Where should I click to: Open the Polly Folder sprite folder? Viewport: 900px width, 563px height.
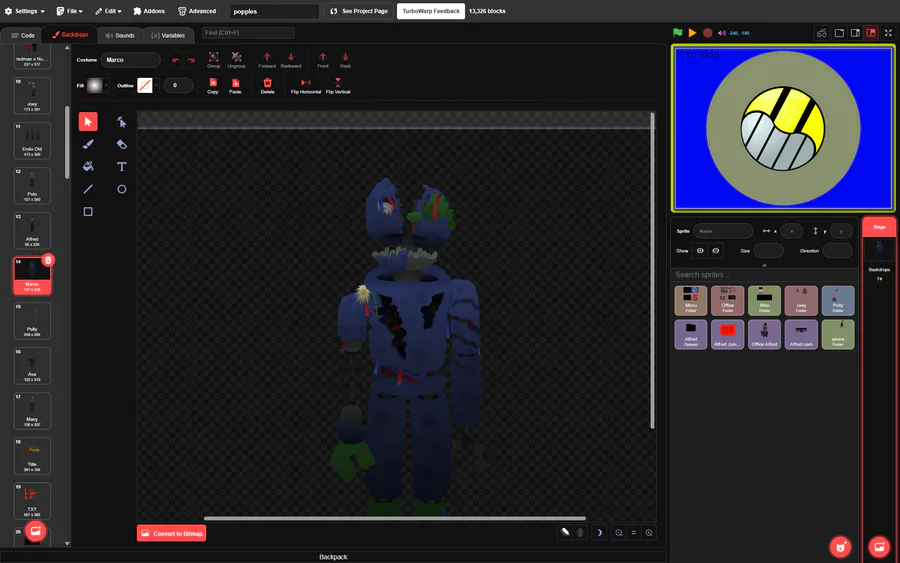point(838,301)
